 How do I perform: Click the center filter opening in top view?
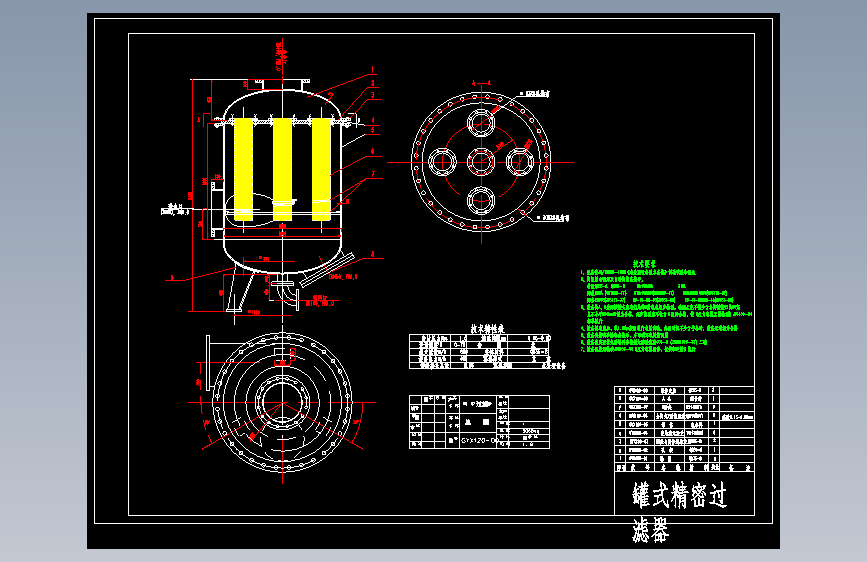click(480, 162)
